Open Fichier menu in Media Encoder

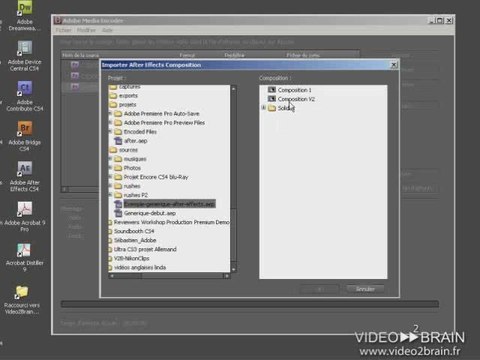click(x=63, y=30)
